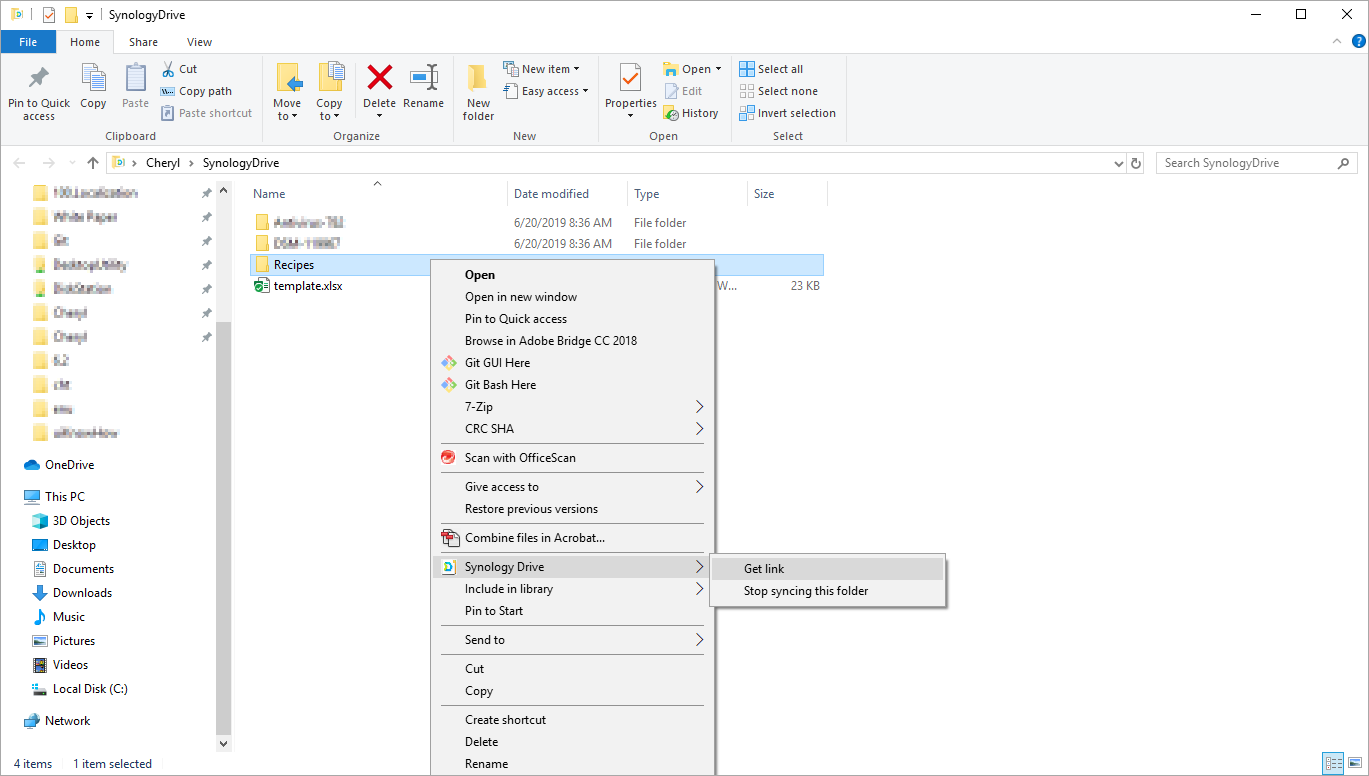Viewport: 1369px width, 776px height.
Task: Switch to the View ribbon tab
Action: tap(198, 42)
